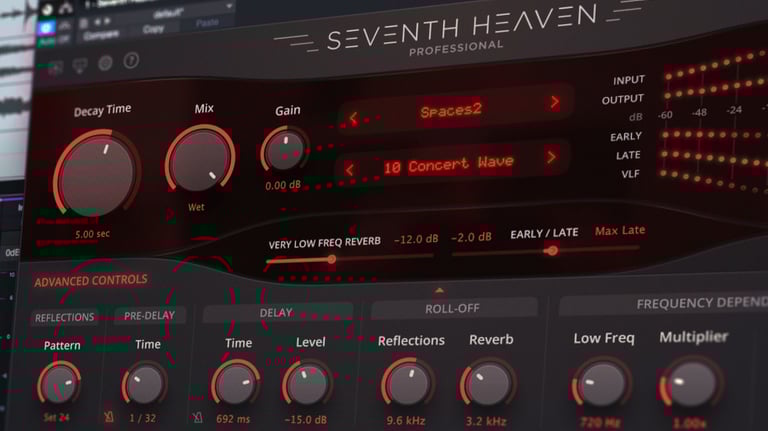This screenshot has width=768, height=431.
Task: Click the -2.0 dB value
Action: [471, 237]
